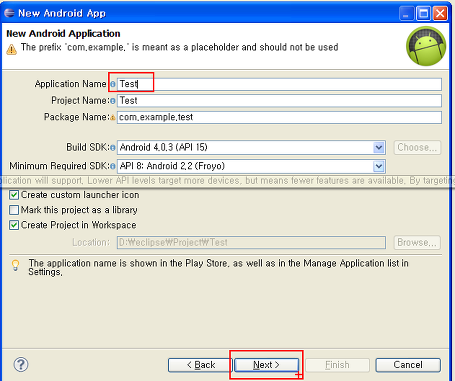
Task: Click the Cancel button
Action: click(408, 365)
